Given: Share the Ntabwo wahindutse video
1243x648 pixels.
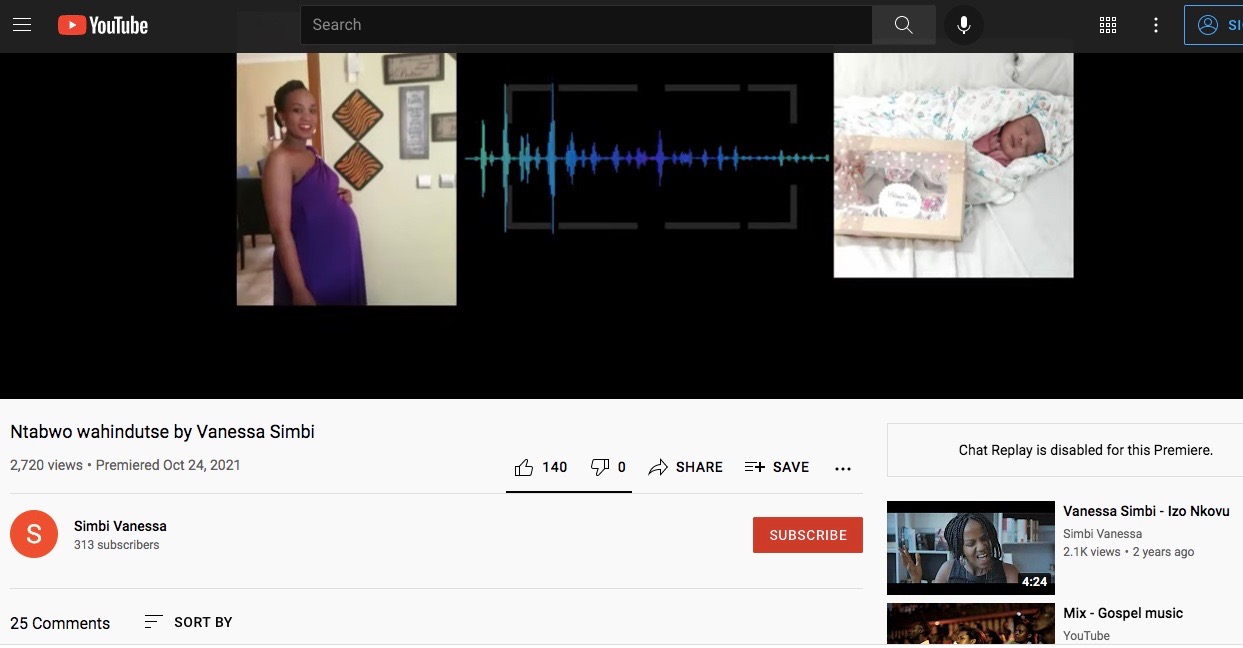Looking at the screenshot, I should 686,467.
